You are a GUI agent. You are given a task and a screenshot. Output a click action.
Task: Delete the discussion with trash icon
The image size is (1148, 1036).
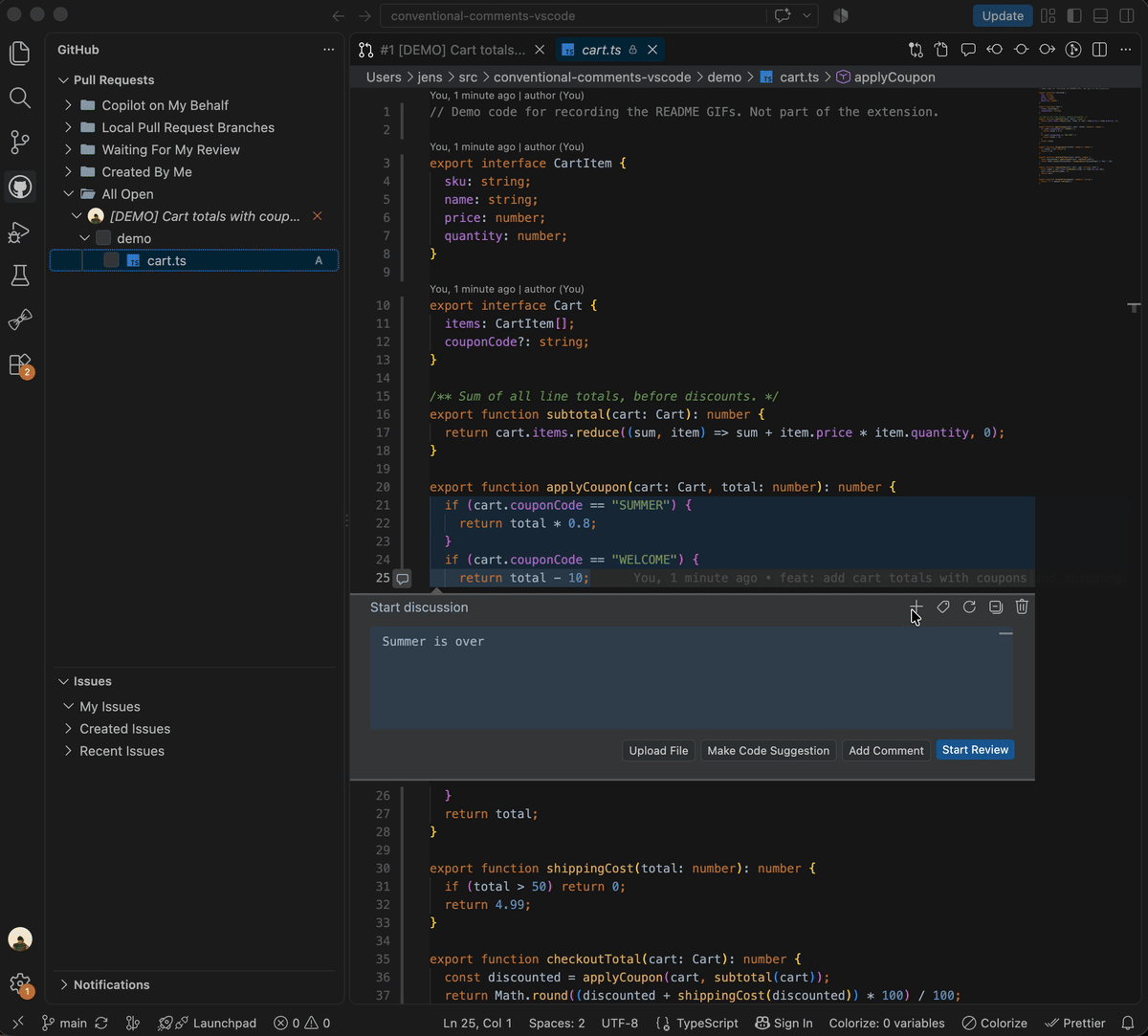pyautogui.click(x=1022, y=606)
